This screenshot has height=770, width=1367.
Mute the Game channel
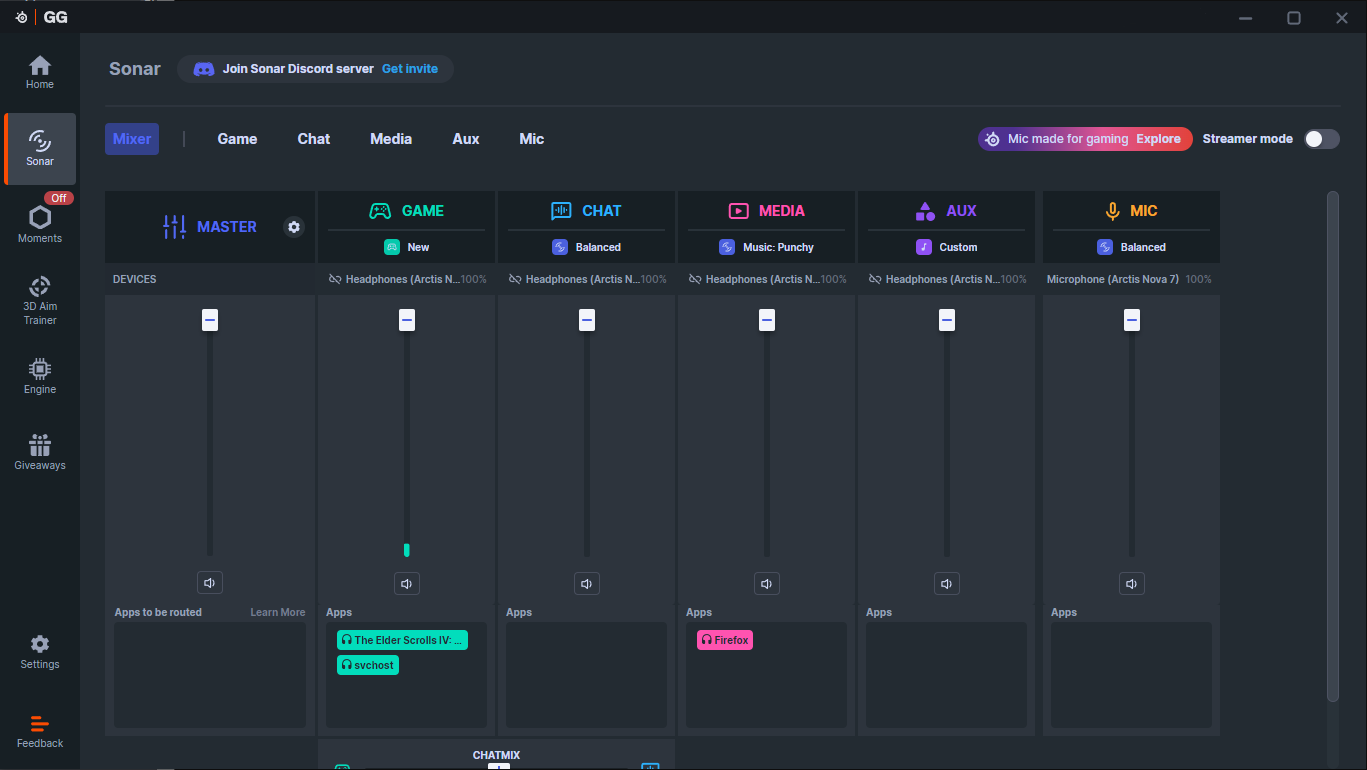tap(407, 583)
